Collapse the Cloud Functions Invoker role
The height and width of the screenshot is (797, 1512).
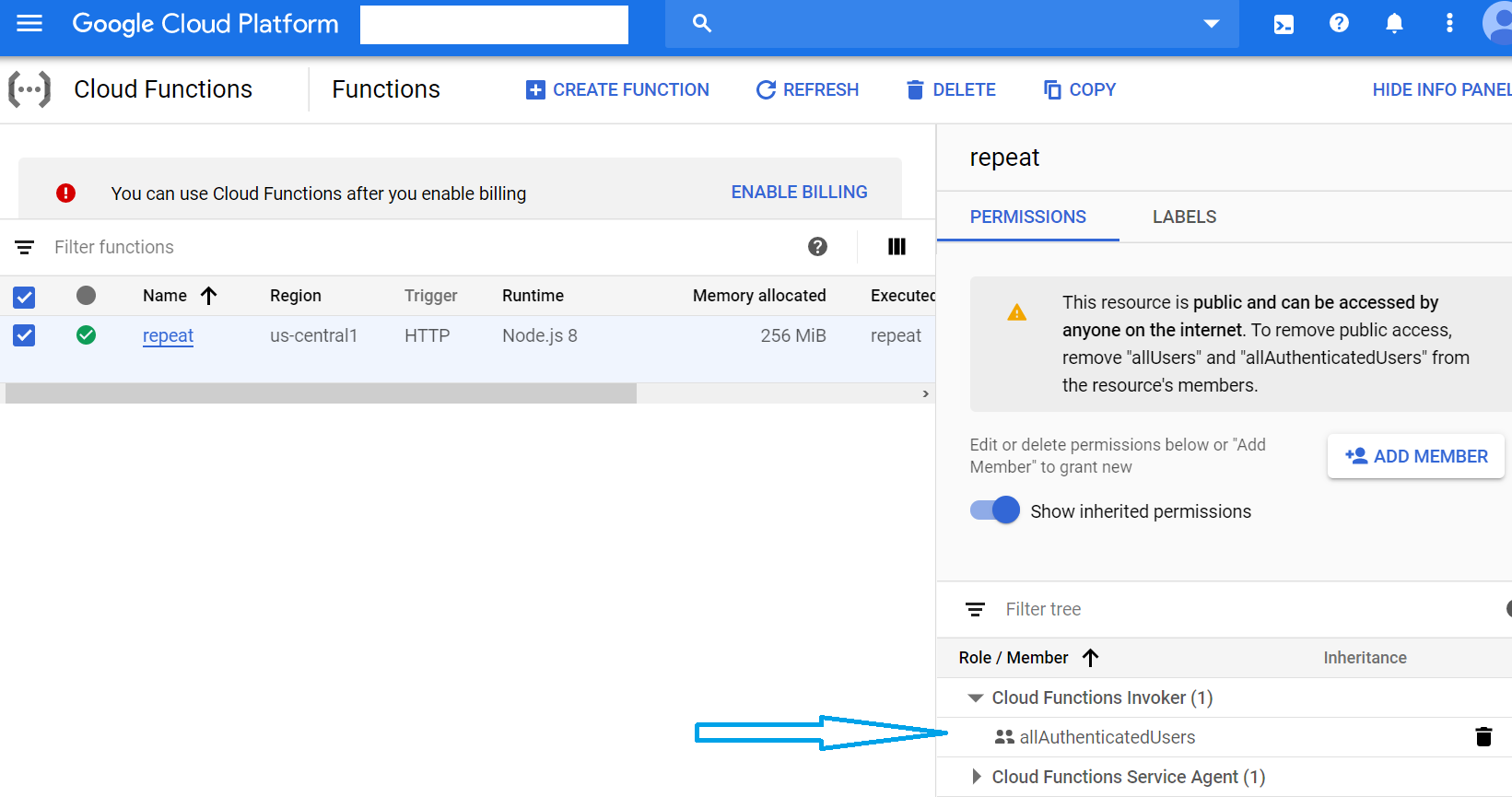[976, 697]
